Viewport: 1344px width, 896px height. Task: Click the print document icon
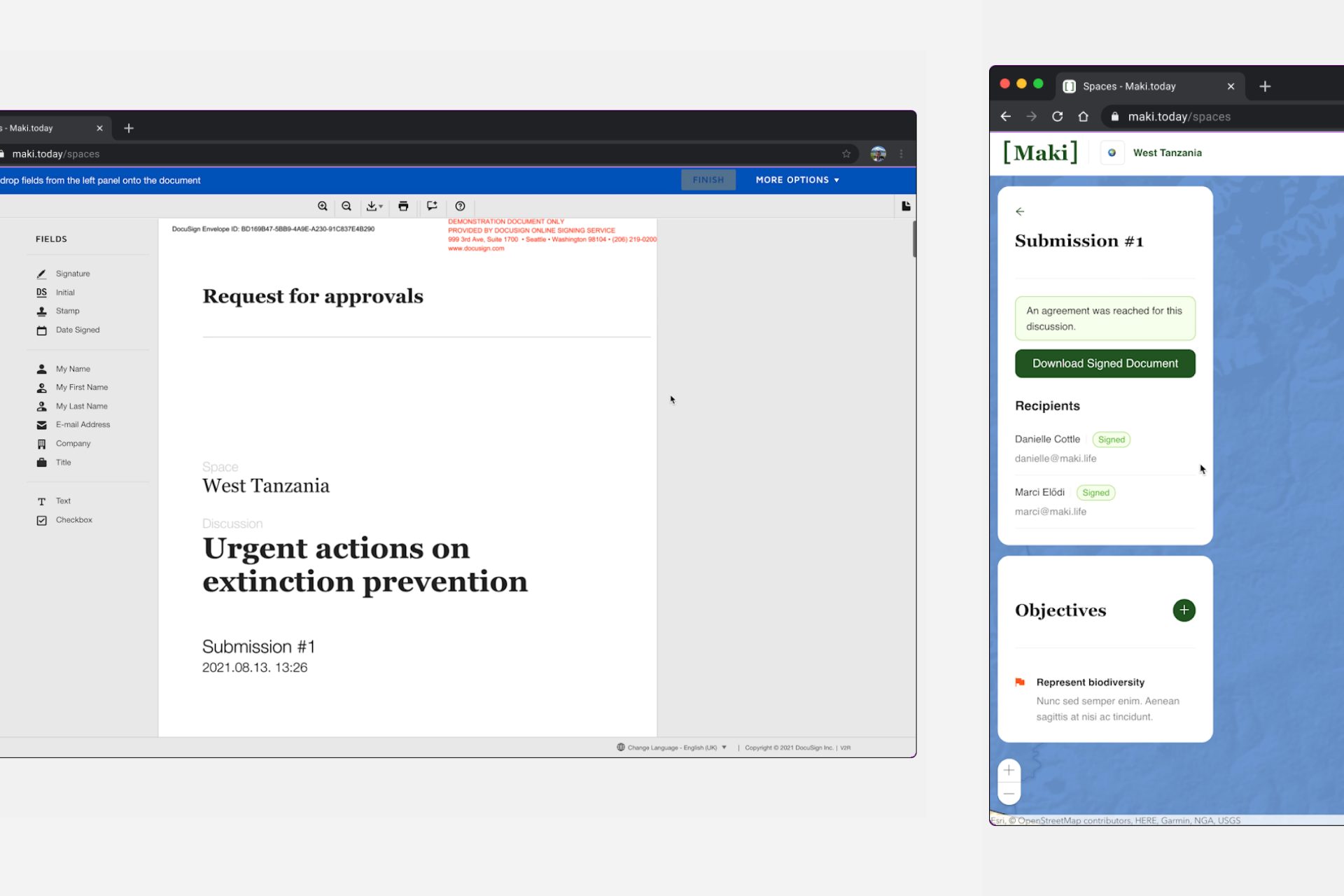(x=403, y=206)
